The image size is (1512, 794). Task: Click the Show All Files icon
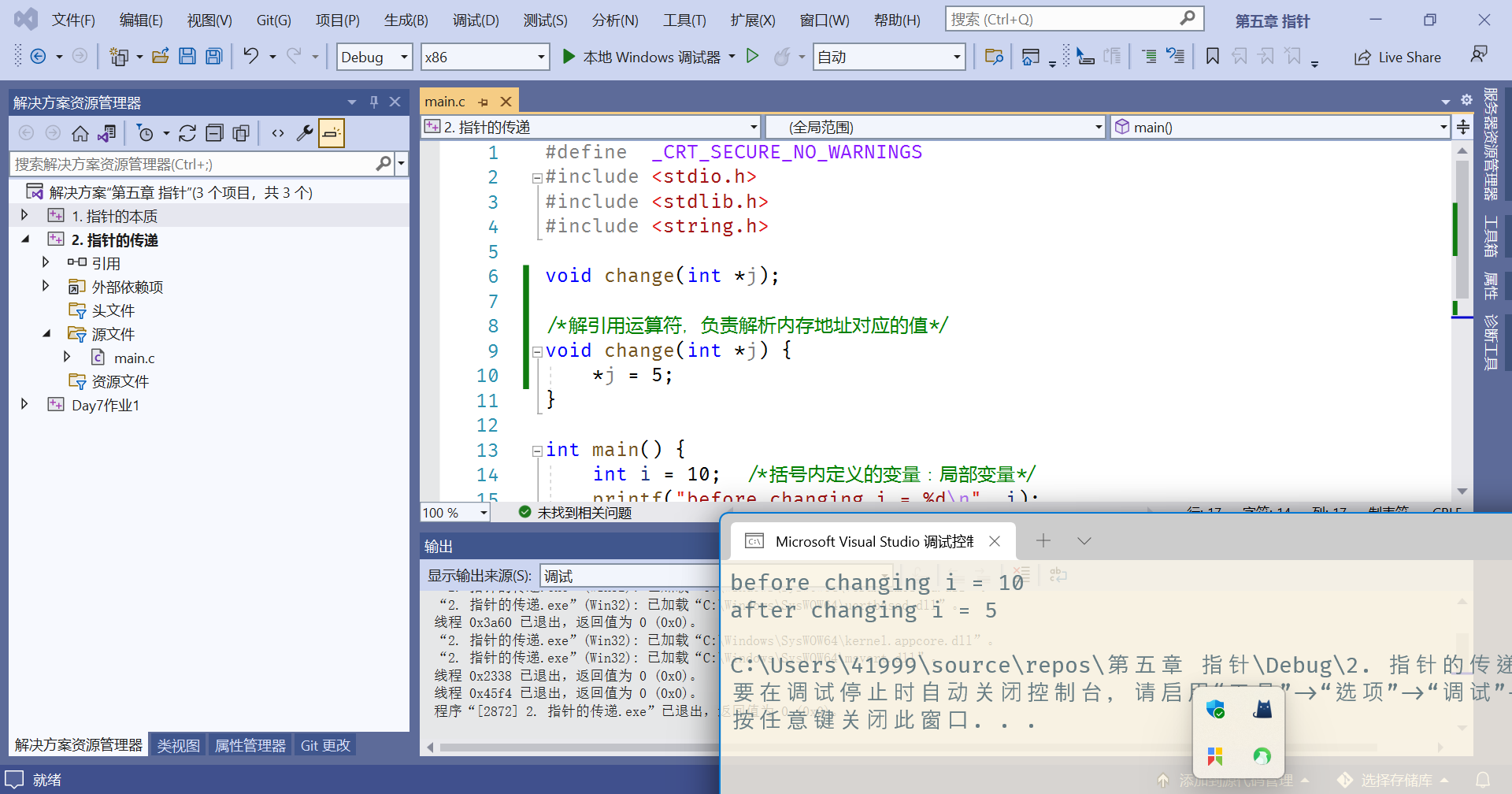point(241,133)
